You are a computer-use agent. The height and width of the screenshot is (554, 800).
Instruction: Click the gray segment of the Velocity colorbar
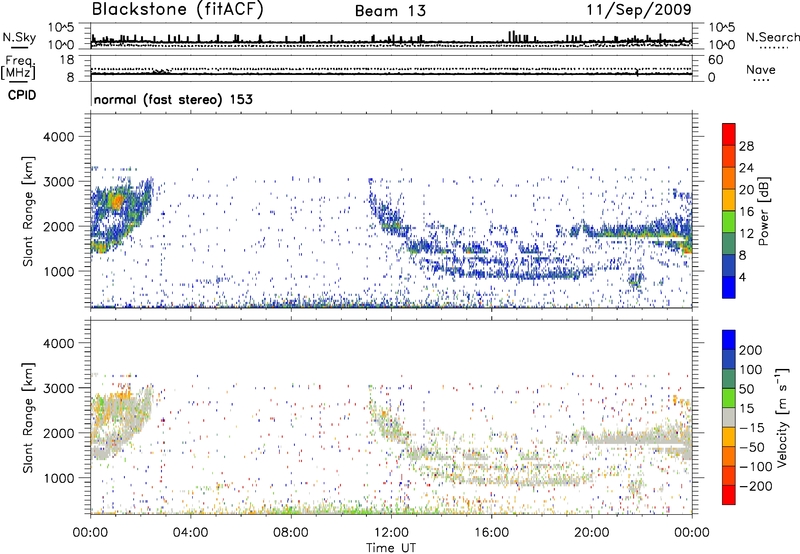point(729,417)
